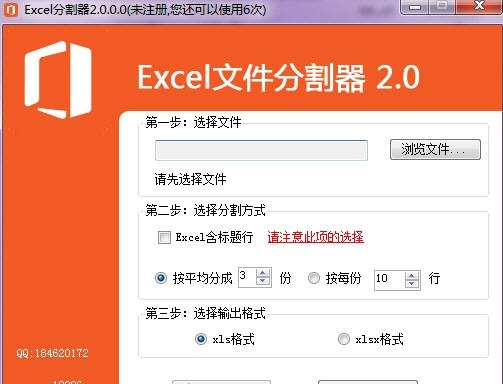The height and width of the screenshot is (384, 503).
Task: Increase the 份 count with up arrow
Action: pyautogui.click(x=263, y=273)
